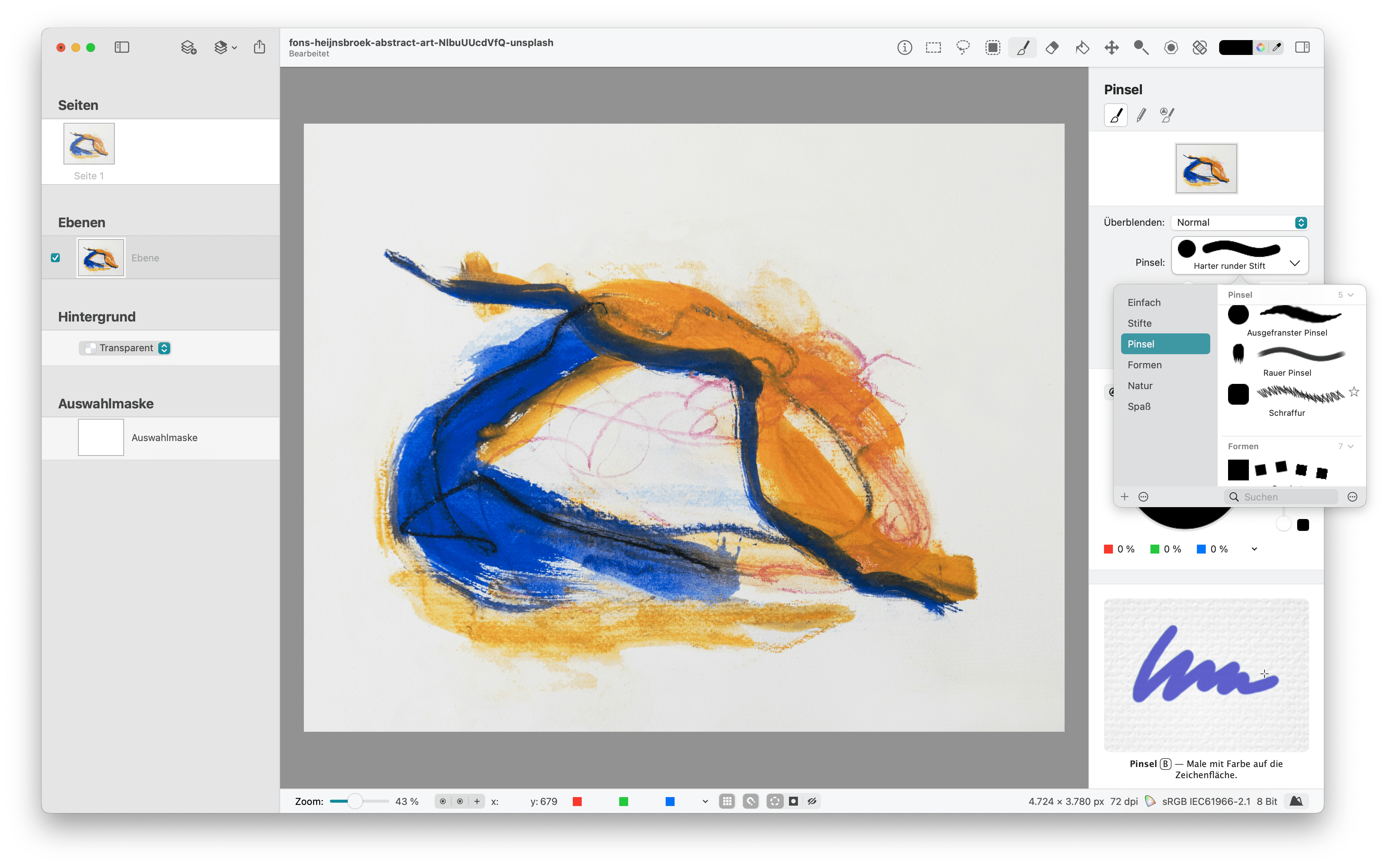Select the pencil variant in the Pinsel palette
The height and width of the screenshot is (868, 1393).
1142,115
